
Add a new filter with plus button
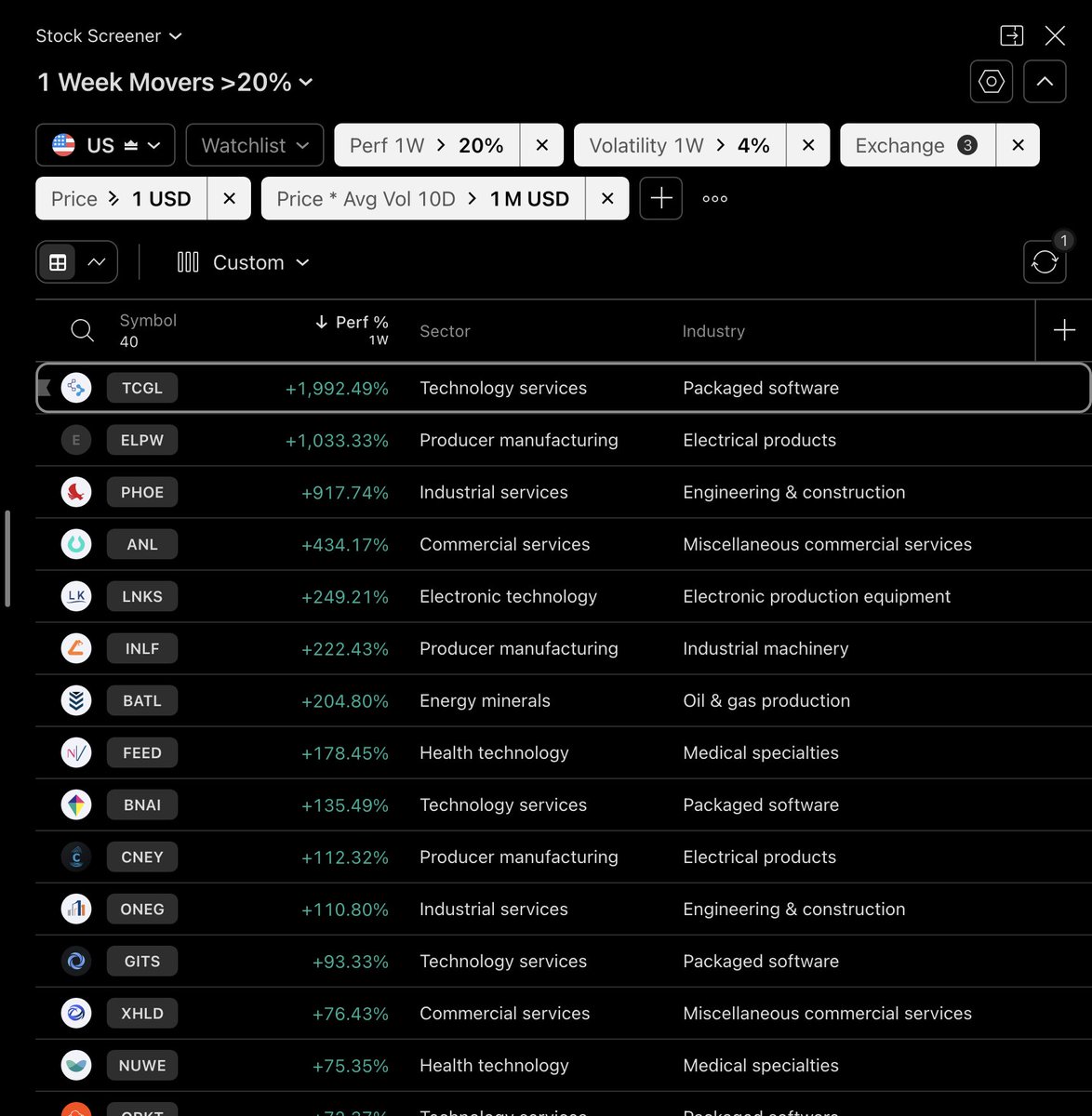660,198
